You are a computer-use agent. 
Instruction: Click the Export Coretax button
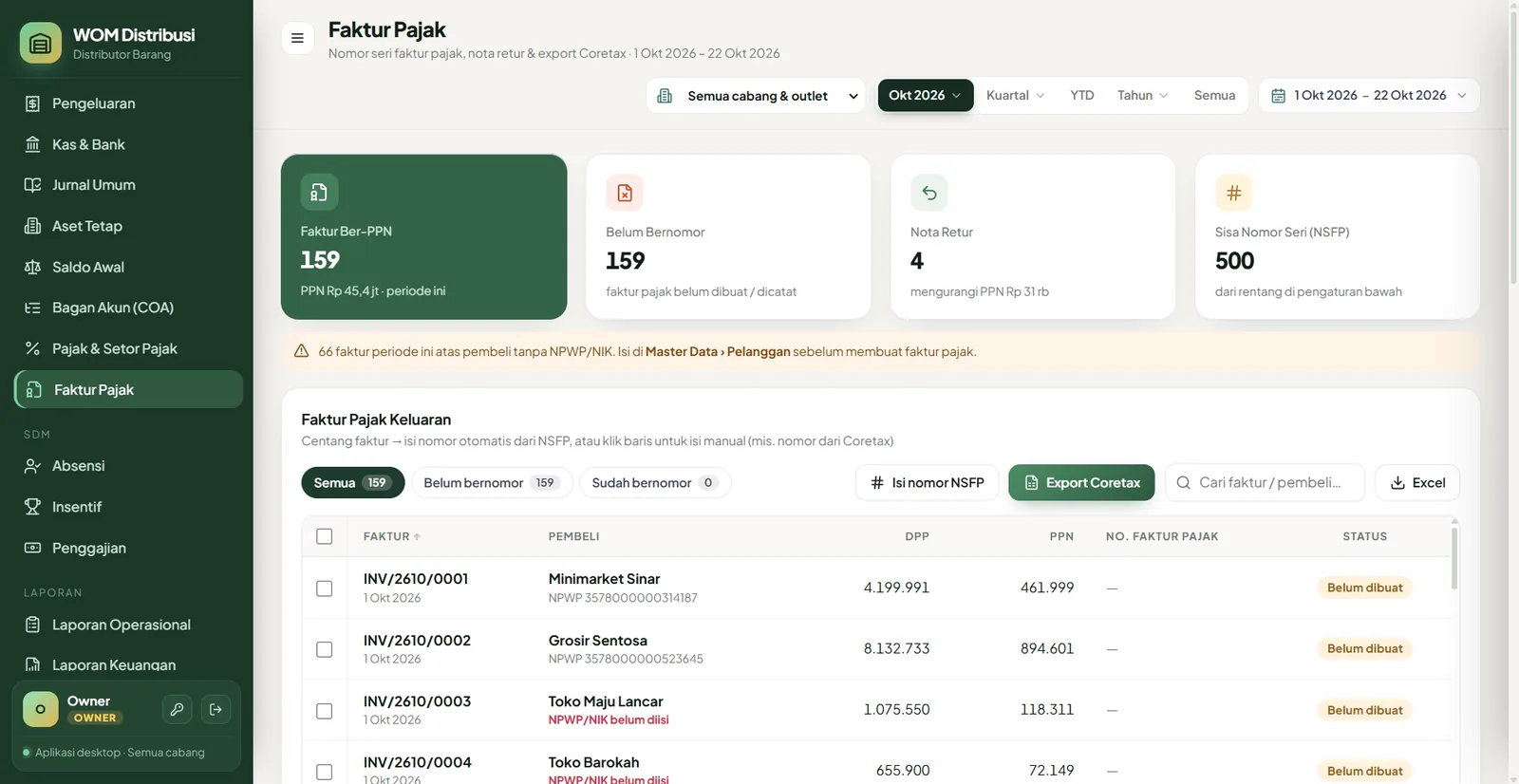point(1081,482)
